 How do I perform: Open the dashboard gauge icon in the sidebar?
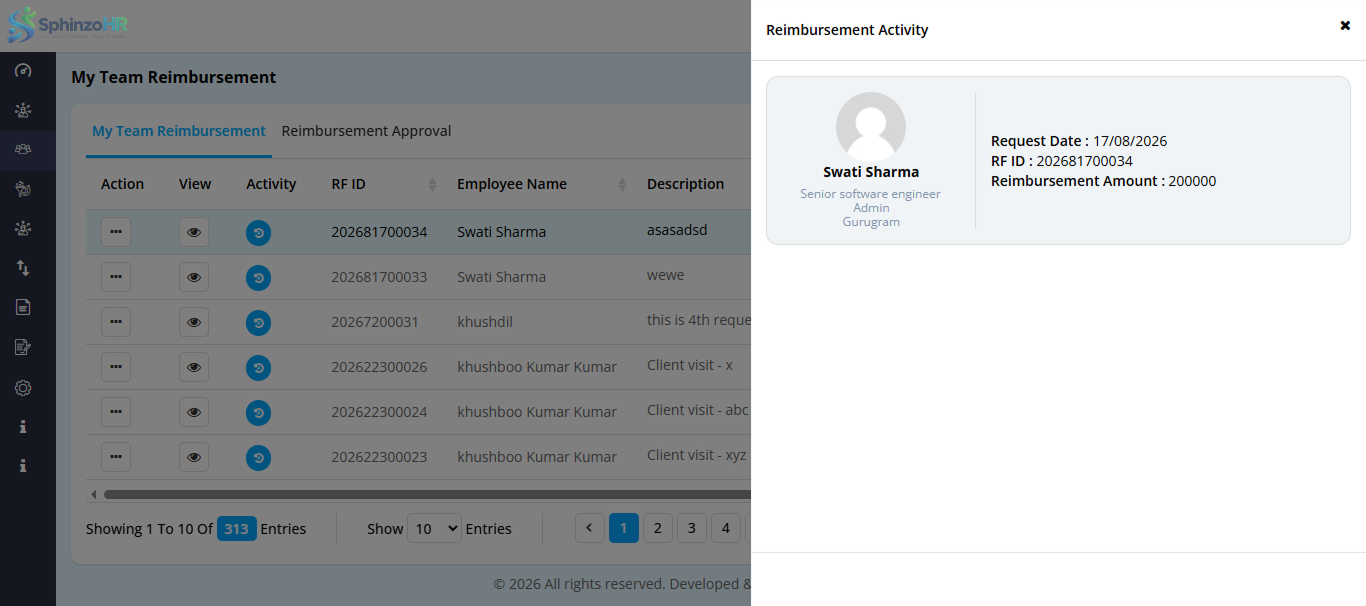pos(23,71)
